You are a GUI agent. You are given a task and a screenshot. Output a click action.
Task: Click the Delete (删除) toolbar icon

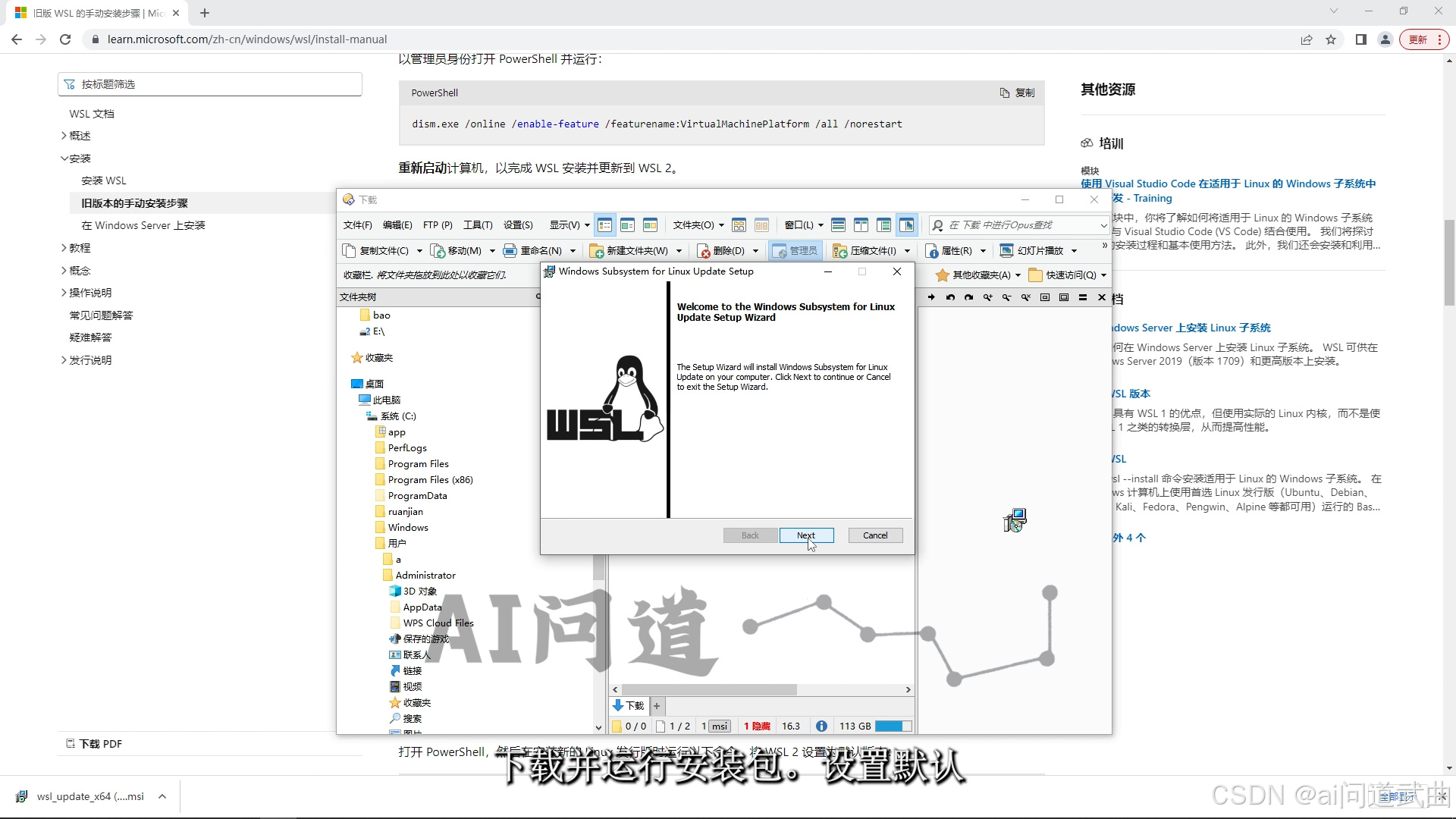704,251
